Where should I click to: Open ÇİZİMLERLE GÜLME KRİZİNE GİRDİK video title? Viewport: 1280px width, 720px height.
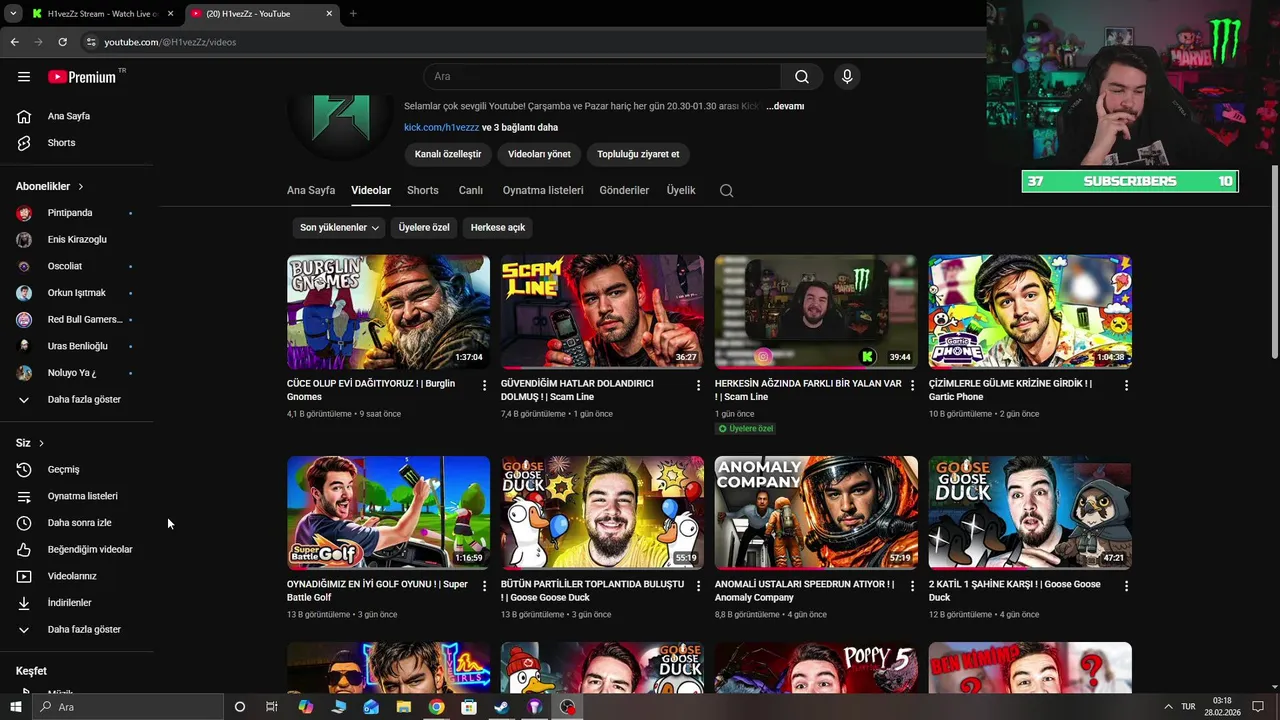coord(1010,390)
